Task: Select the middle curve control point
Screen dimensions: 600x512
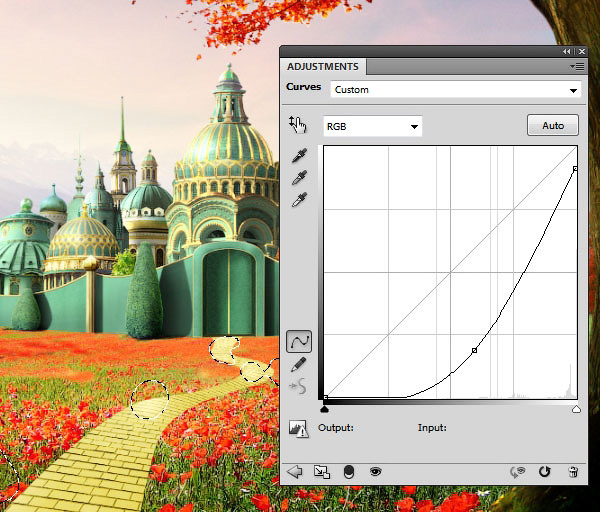Action: coord(474,350)
